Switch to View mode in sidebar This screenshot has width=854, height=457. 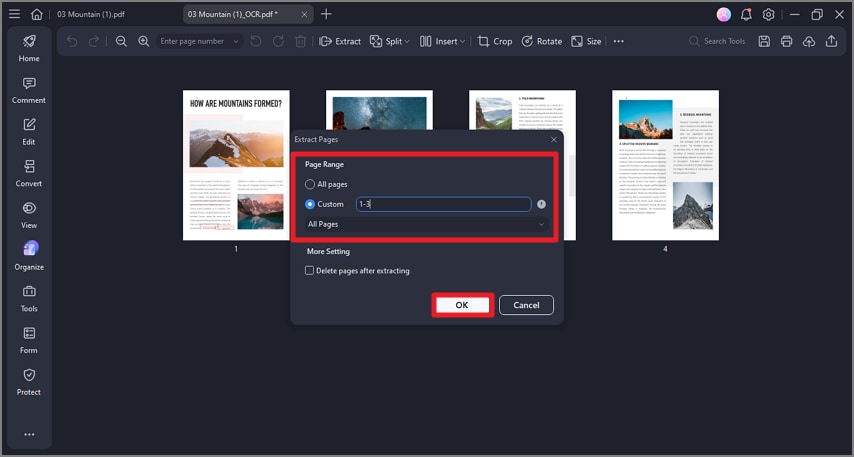(x=29, y=216)
